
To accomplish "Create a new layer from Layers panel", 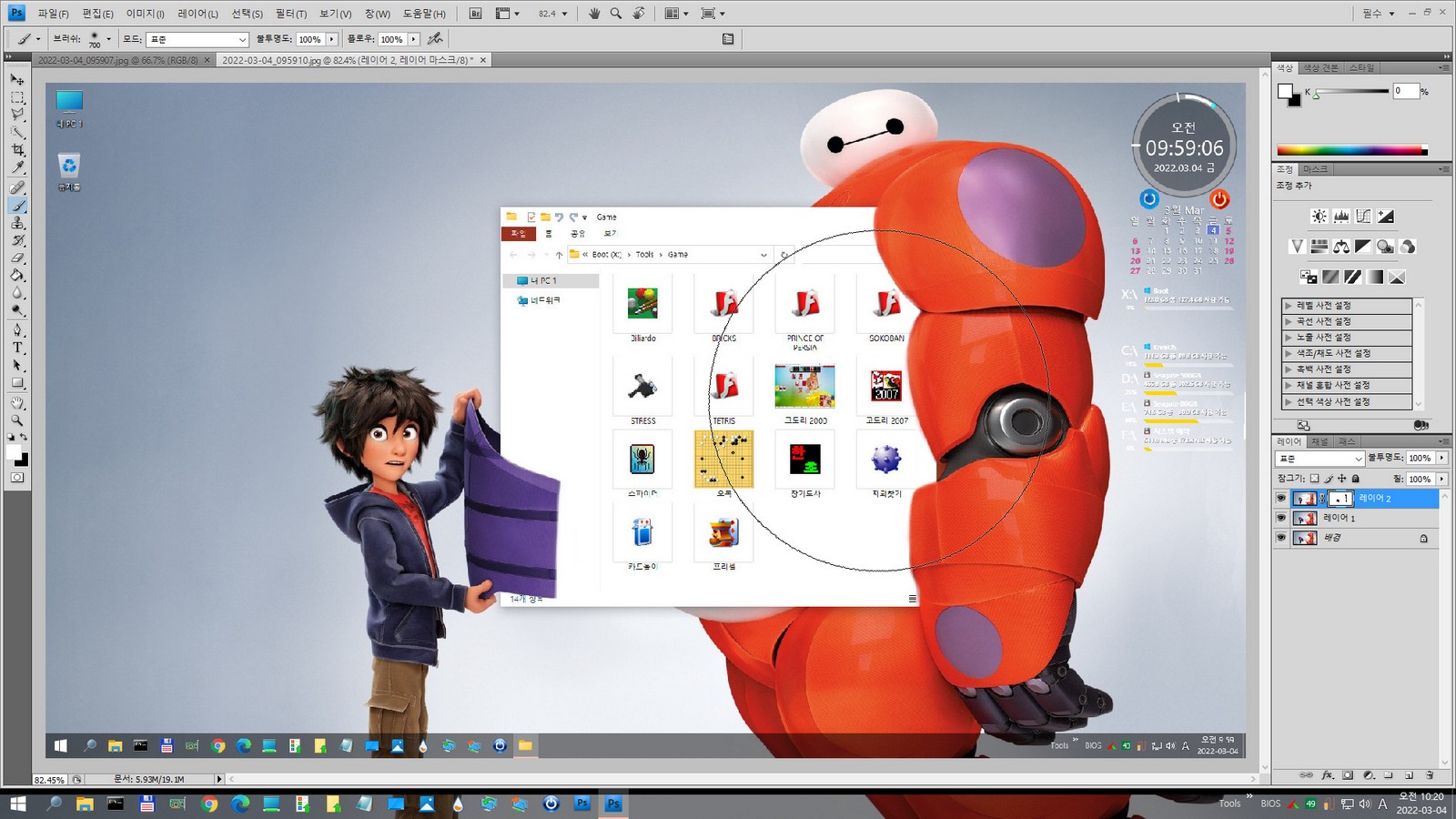I will tap(1409, 775).
